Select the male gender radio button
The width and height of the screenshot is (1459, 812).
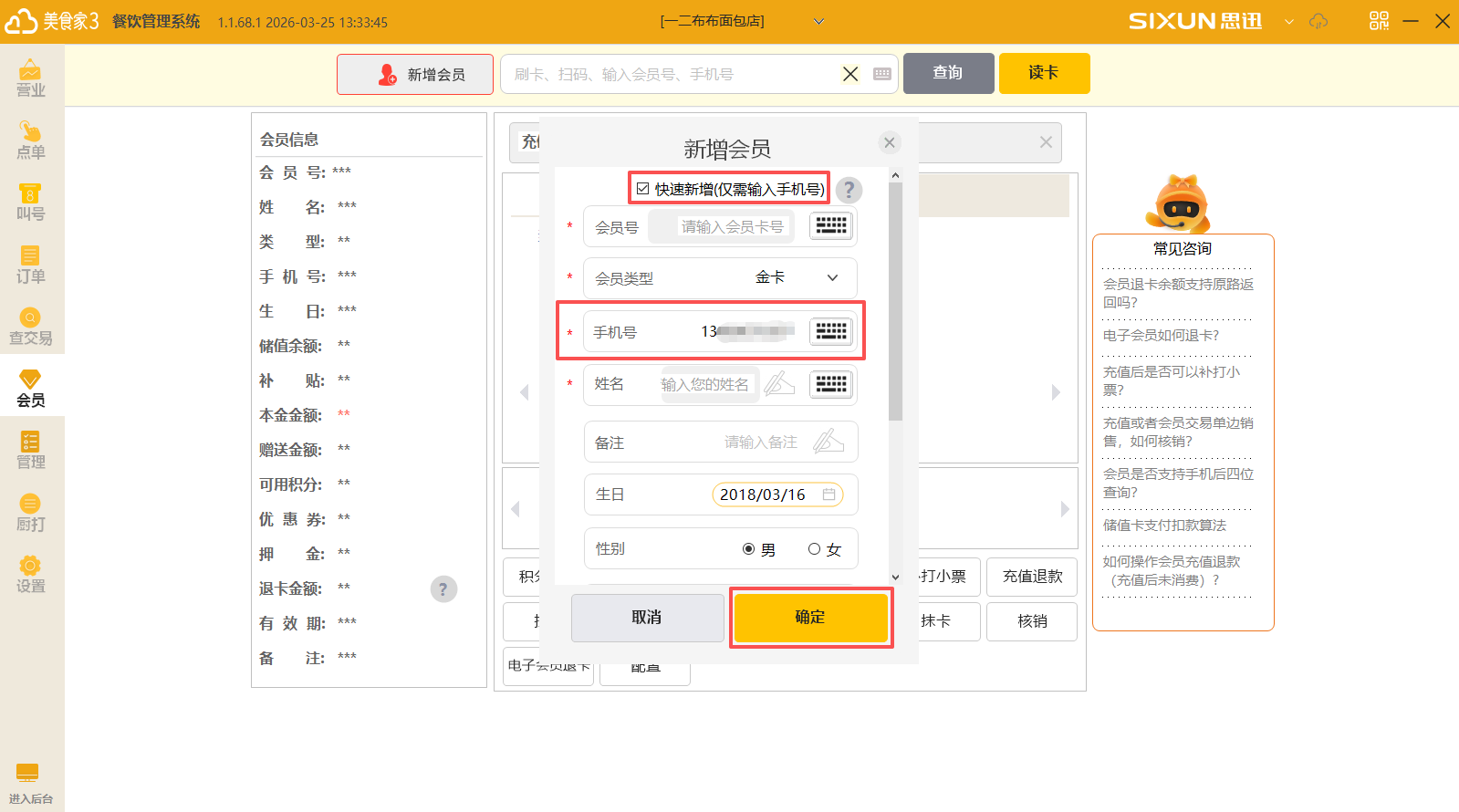pos(748,549)
